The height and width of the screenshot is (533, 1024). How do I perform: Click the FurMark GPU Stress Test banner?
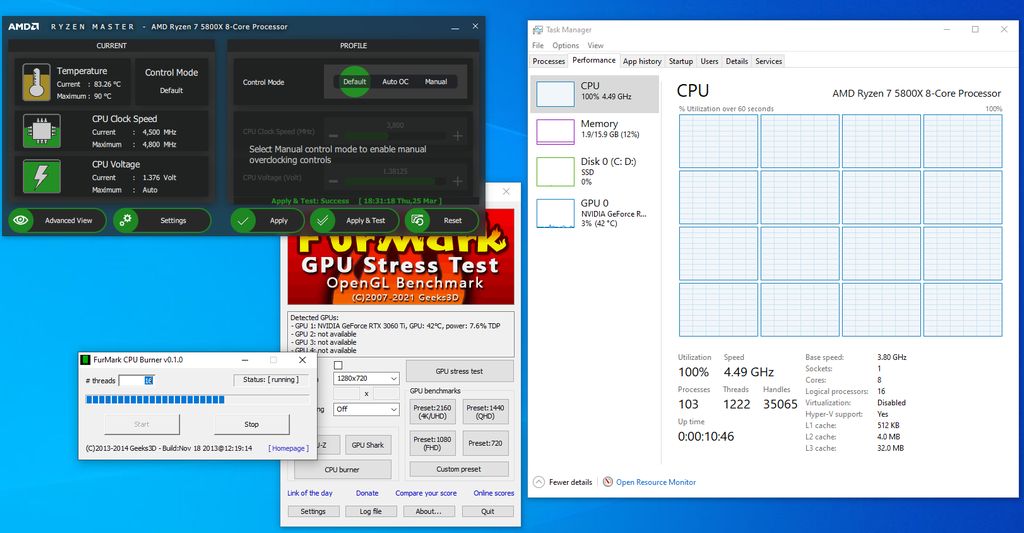(400, 257)
